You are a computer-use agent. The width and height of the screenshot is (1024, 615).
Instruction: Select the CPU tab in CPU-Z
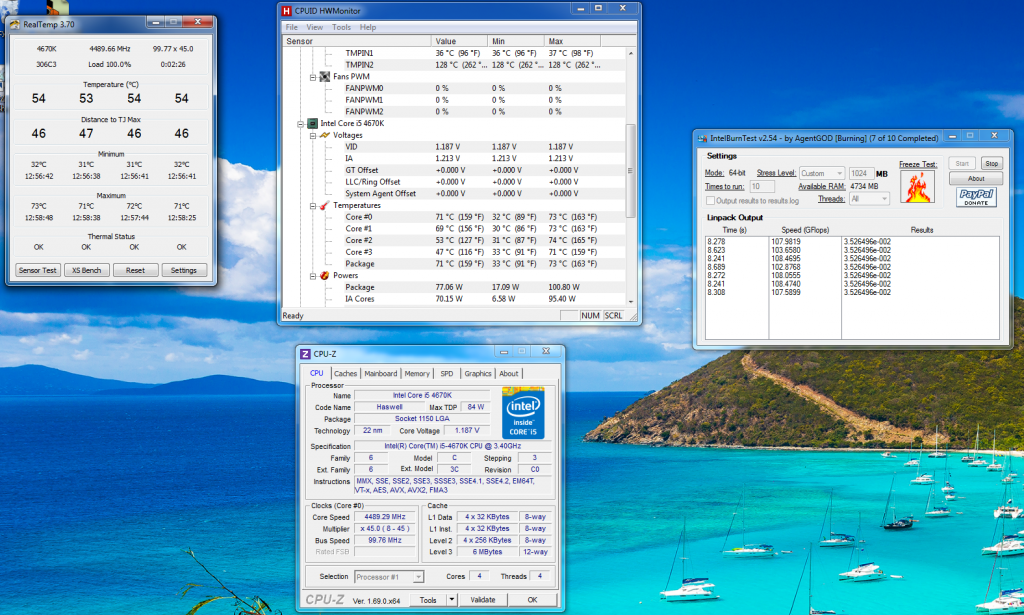click(x=317, y=373)
